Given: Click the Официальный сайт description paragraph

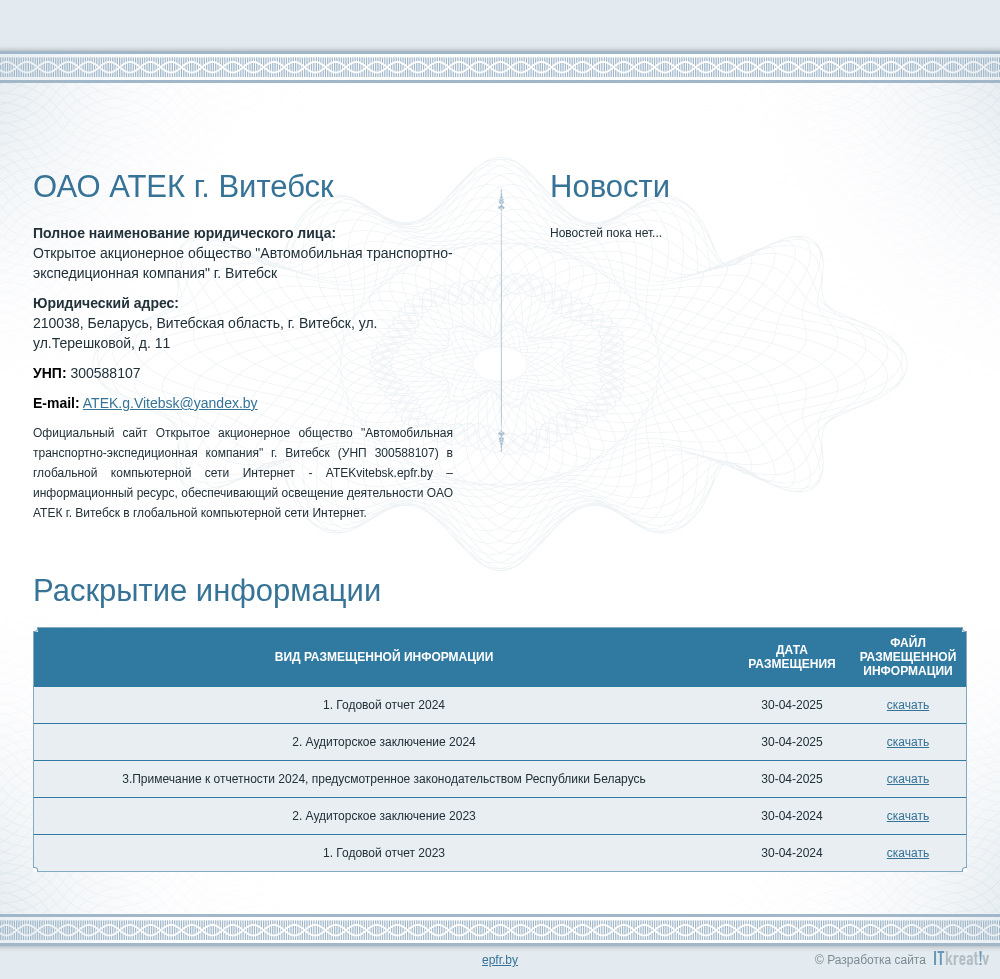Looking at the screenshot, I should click(x=243, y=473).
